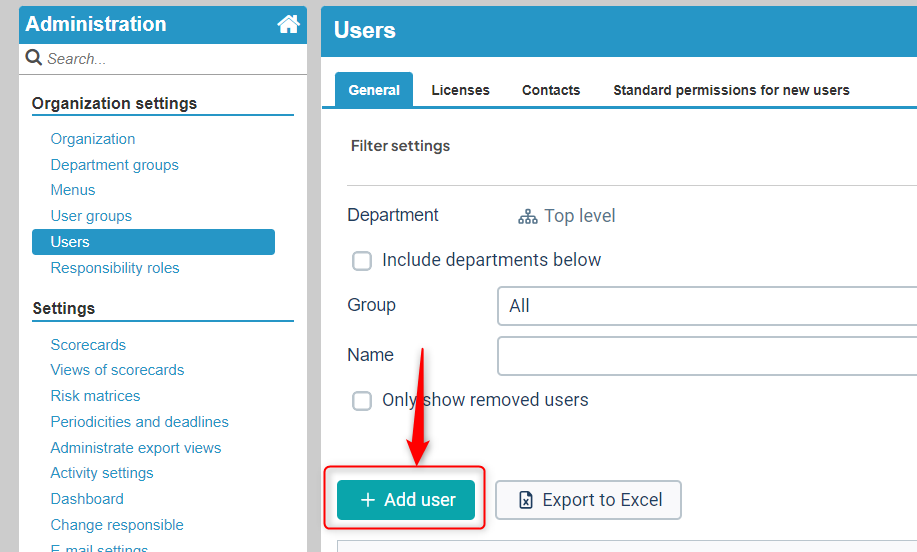Open Top level department selector
917x552 pixels.
pos(566,216)
